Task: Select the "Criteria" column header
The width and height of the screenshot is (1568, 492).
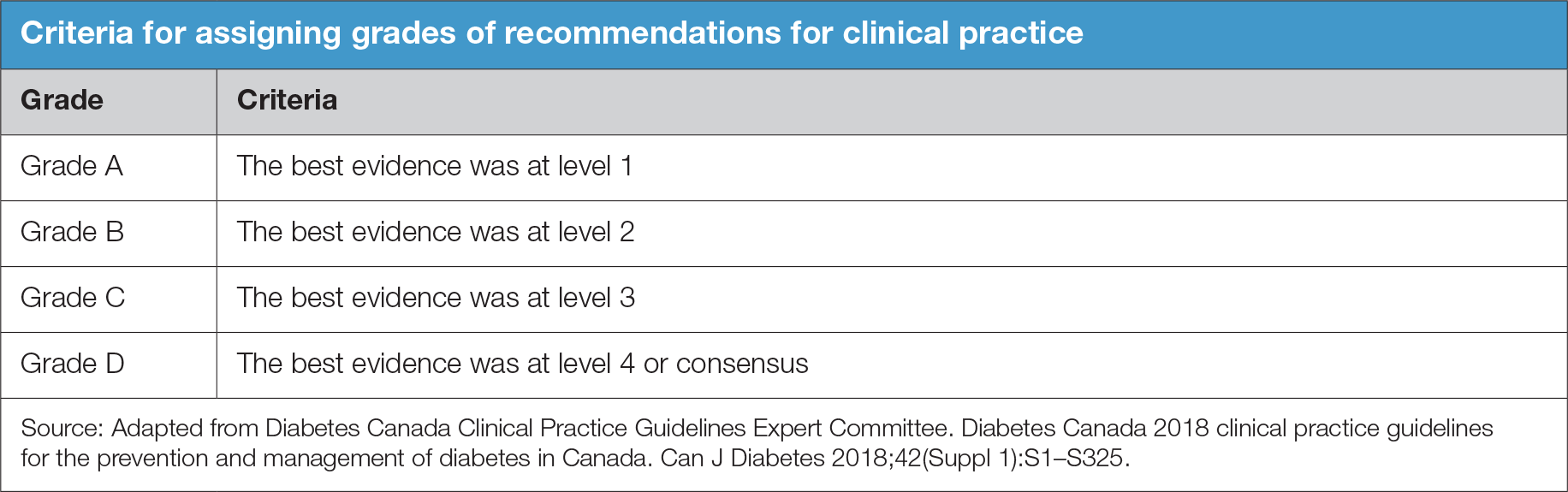Action: coord(287,100)
